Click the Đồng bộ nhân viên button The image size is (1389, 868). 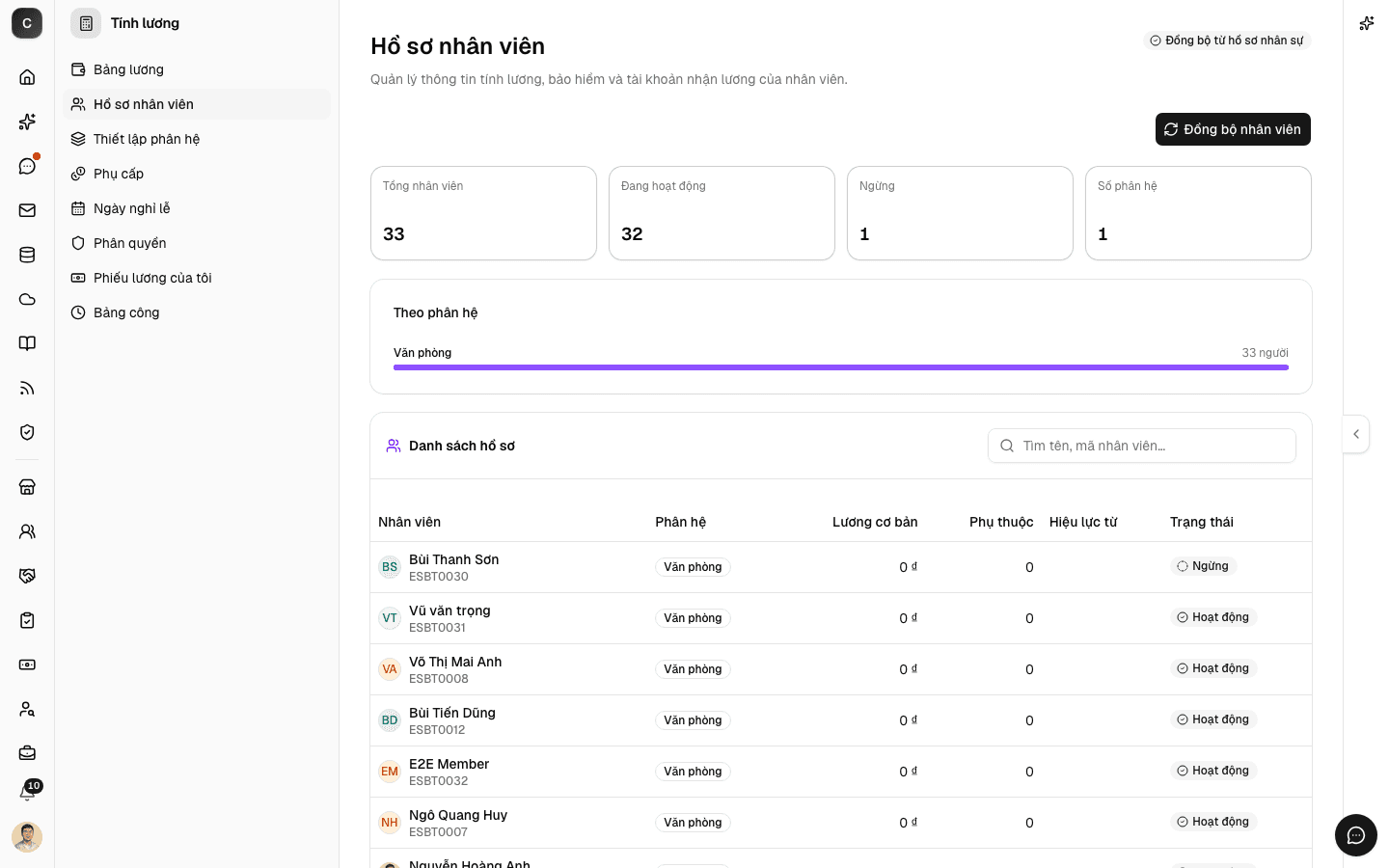(x=1233, y=129)
